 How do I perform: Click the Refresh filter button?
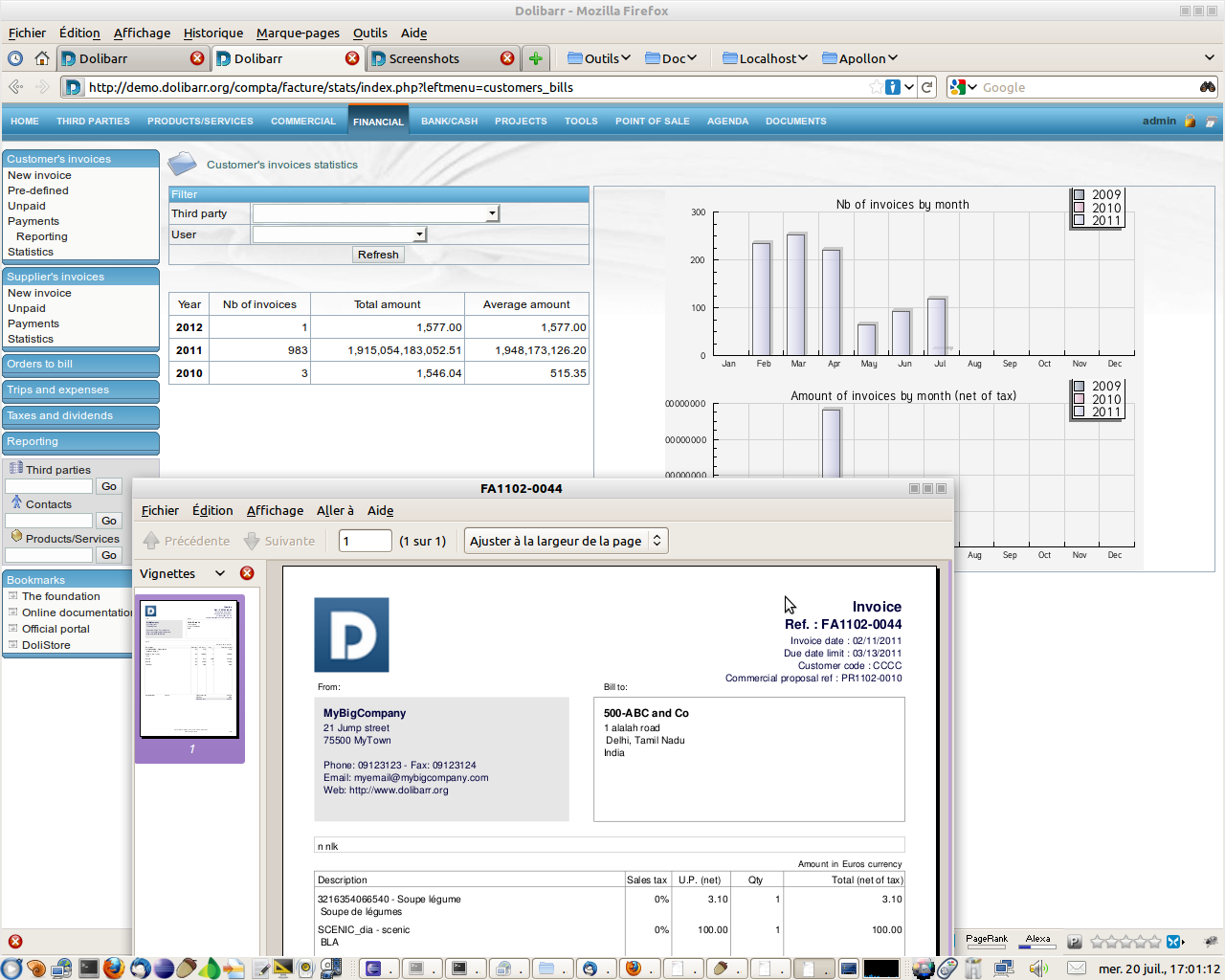tap(378, 255)
